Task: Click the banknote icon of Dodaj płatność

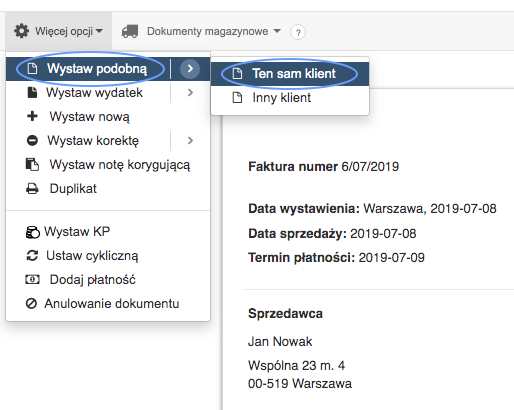Action: (32, 279)
